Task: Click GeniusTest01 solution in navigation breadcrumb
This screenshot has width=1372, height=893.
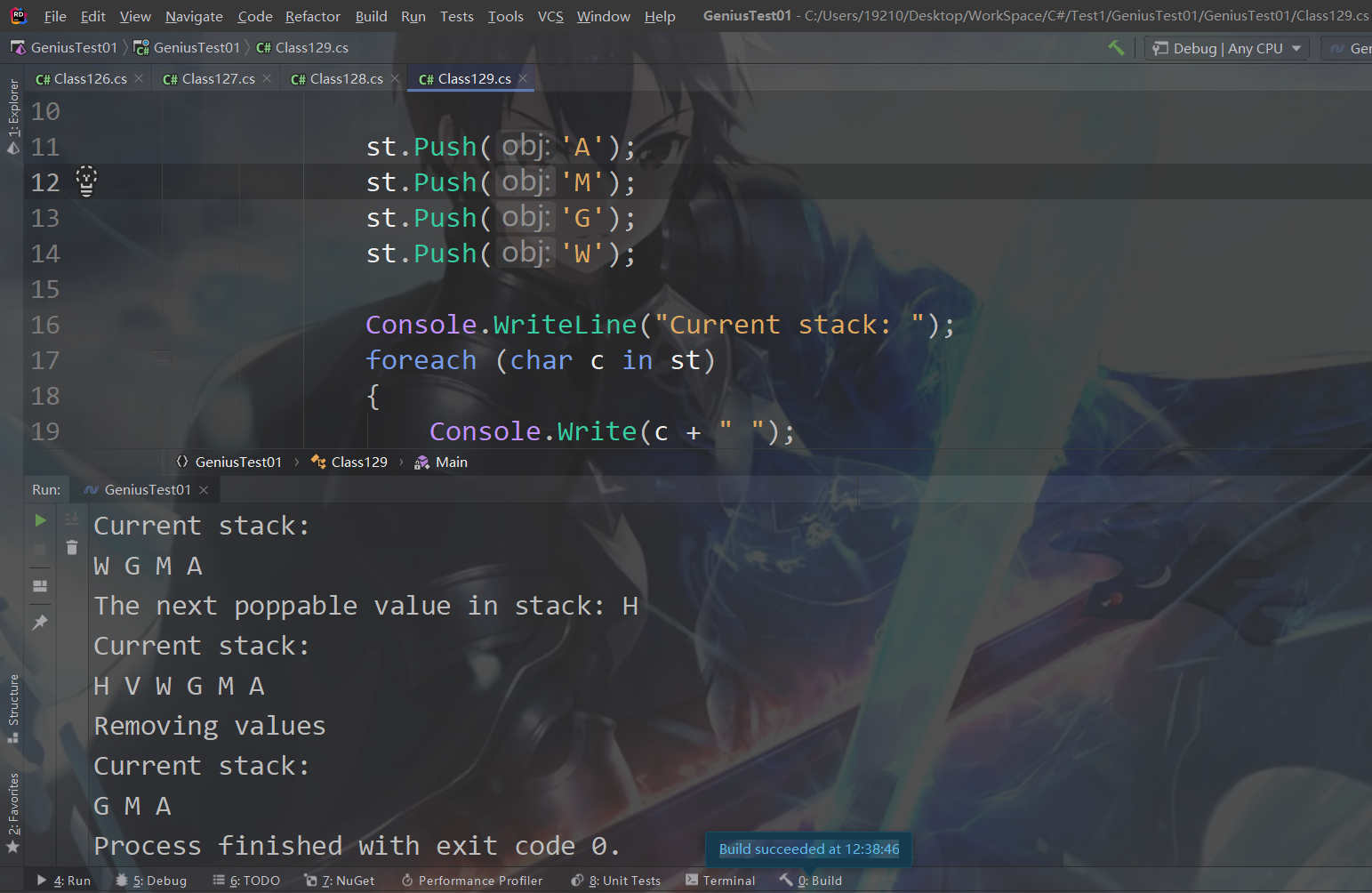Action: pos(64,48)
